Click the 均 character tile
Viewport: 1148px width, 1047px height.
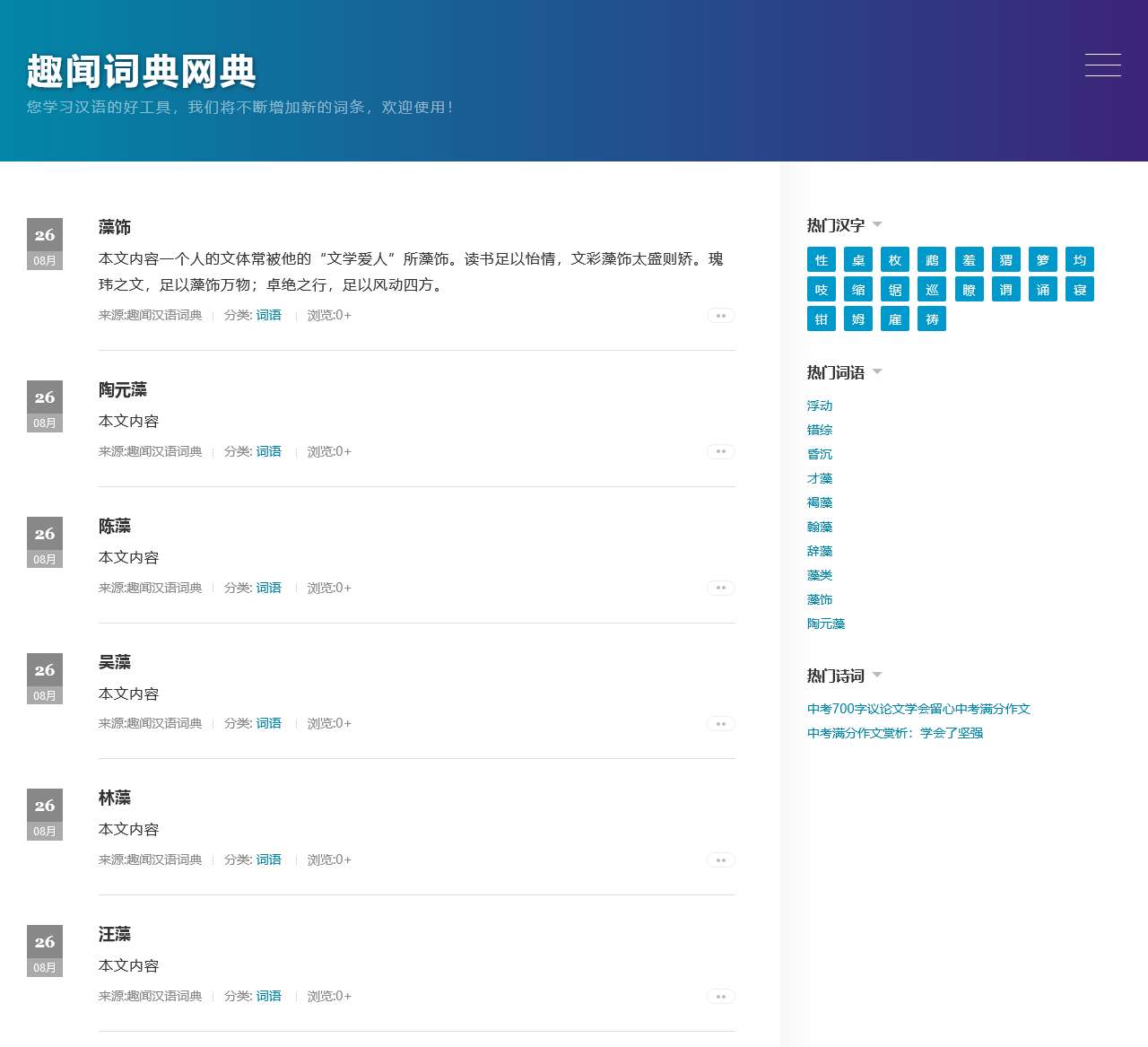click(1079, 259)
